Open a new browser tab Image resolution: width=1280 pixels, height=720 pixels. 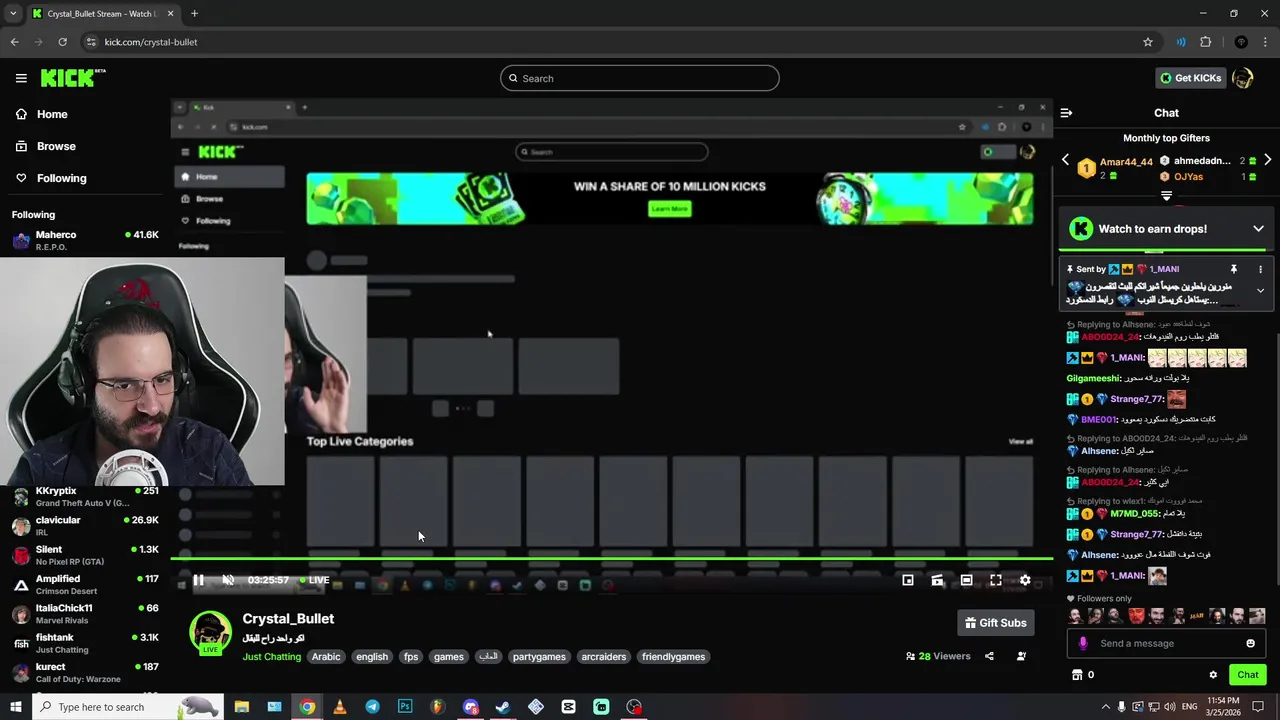[x=194, y=14]
